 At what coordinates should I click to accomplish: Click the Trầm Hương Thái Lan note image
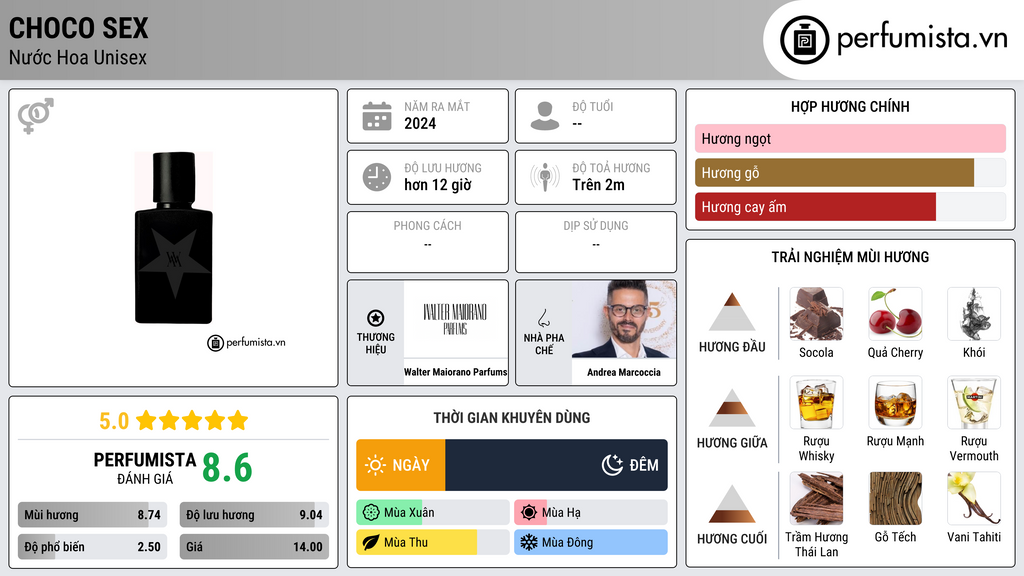point(816,498)
